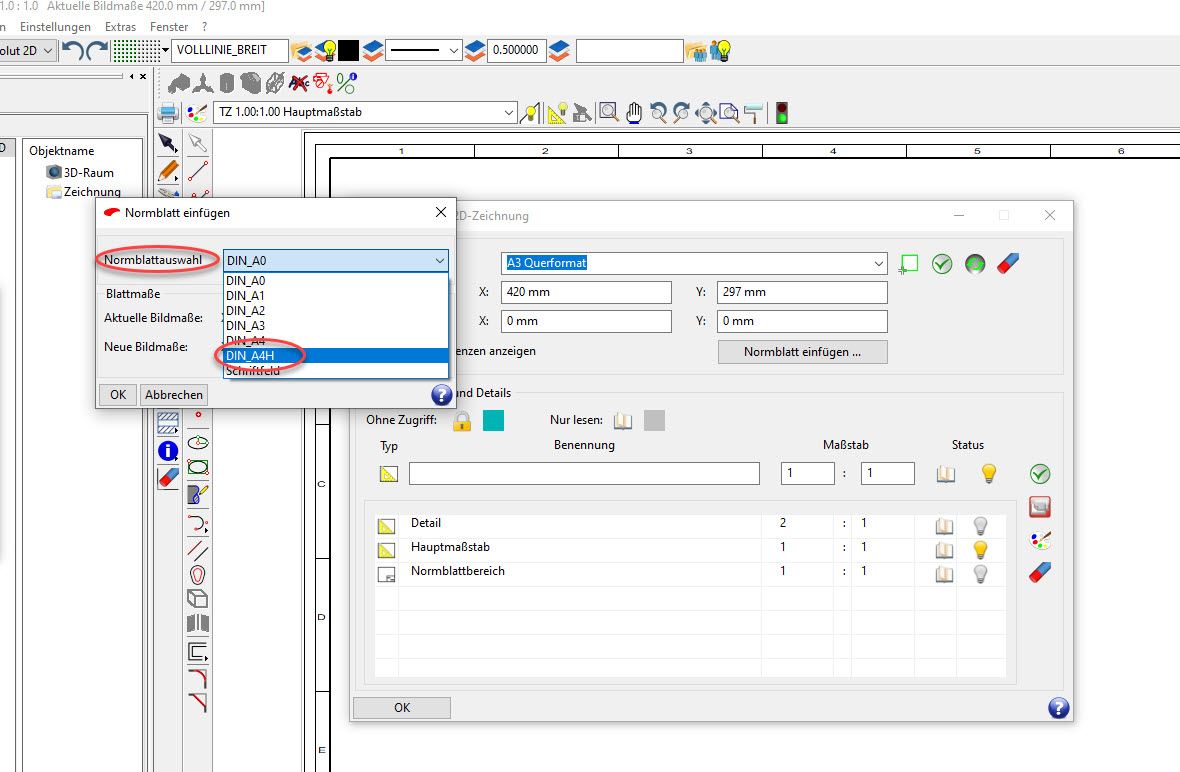Open the TZ 1.00:1.00 Hauptmaßstab scale dropdown

tap(366, 112)
